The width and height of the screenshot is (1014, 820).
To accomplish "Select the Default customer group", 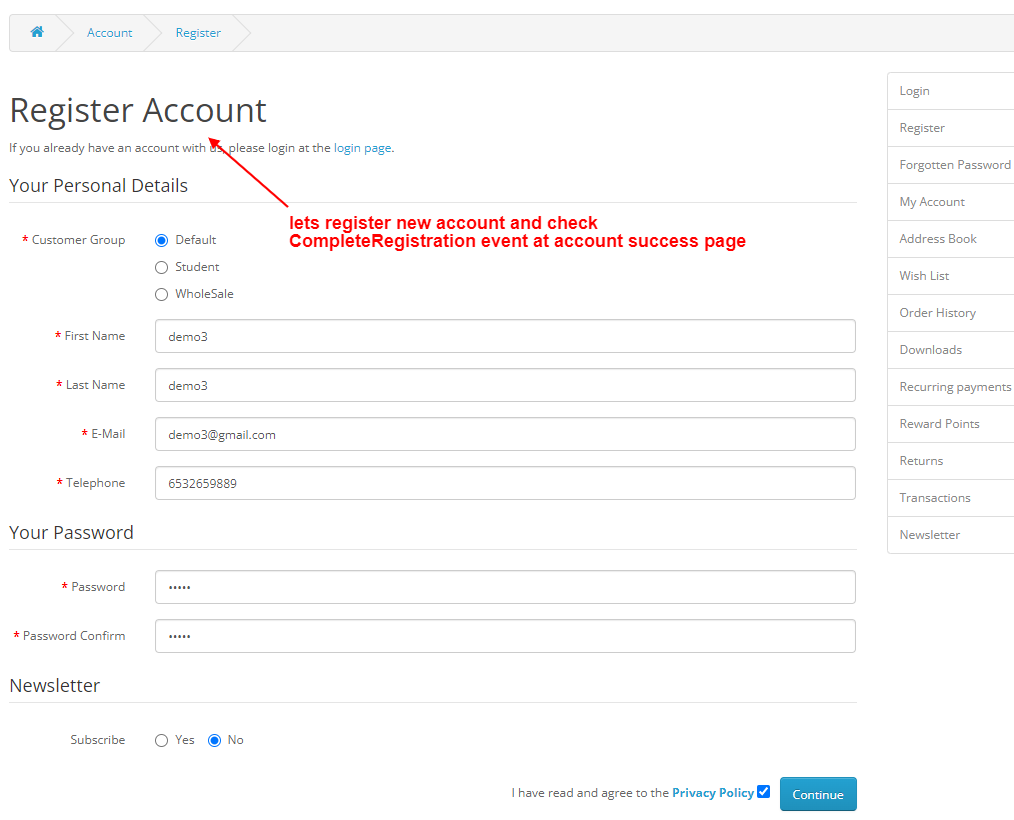I will click(162, 241).
